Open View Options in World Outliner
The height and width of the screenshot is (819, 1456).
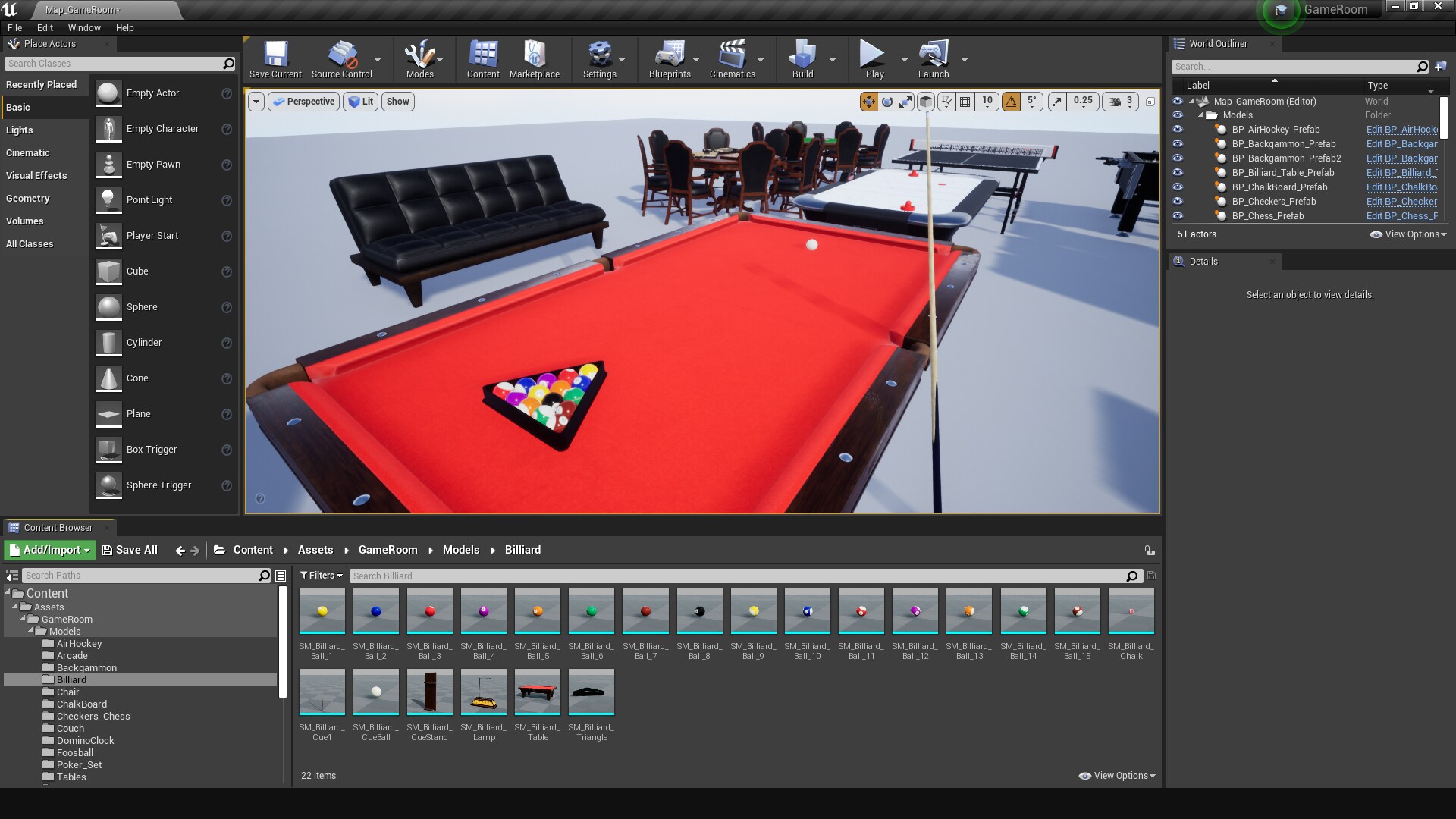pyautogui.click(x=1407, y=234)
